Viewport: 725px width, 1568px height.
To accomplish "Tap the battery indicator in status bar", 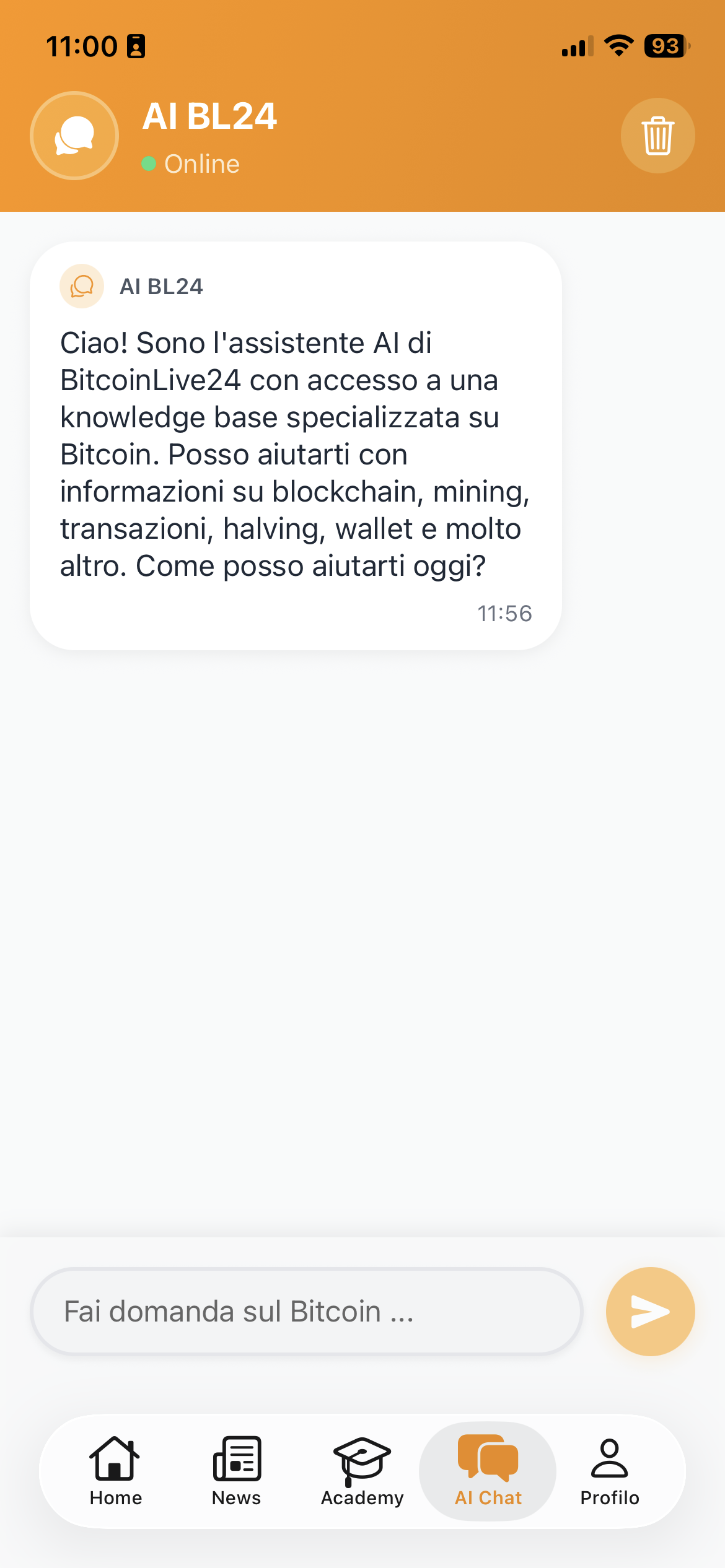I will 667,46.
